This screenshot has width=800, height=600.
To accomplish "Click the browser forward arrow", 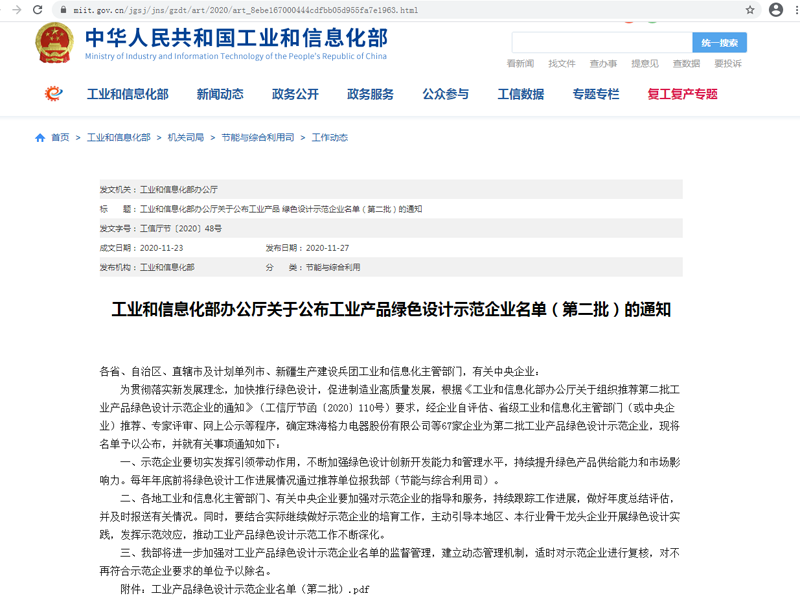I will pos(15,10).
